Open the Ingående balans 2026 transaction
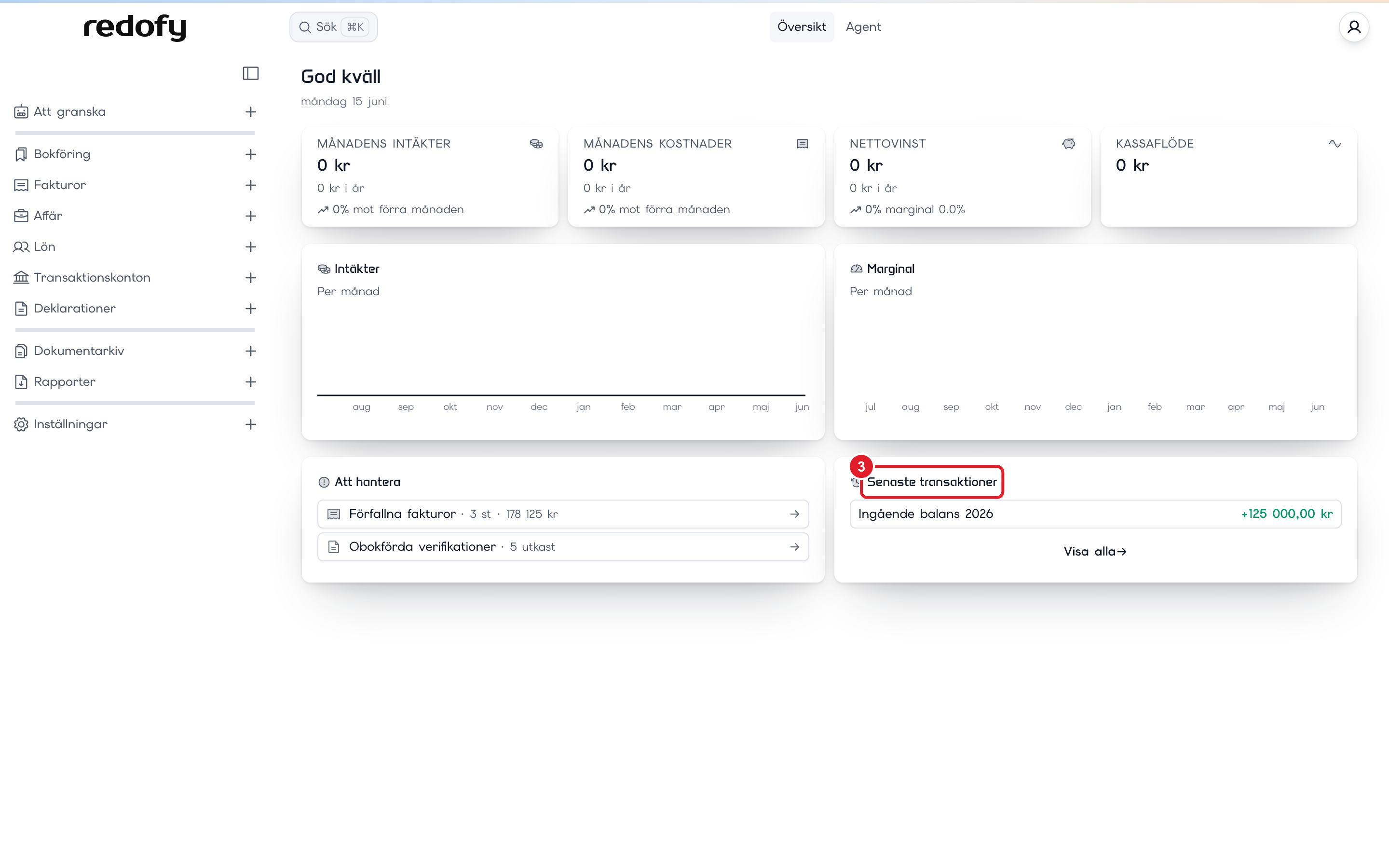The image size is (1389, 868). pos(1095,515)
